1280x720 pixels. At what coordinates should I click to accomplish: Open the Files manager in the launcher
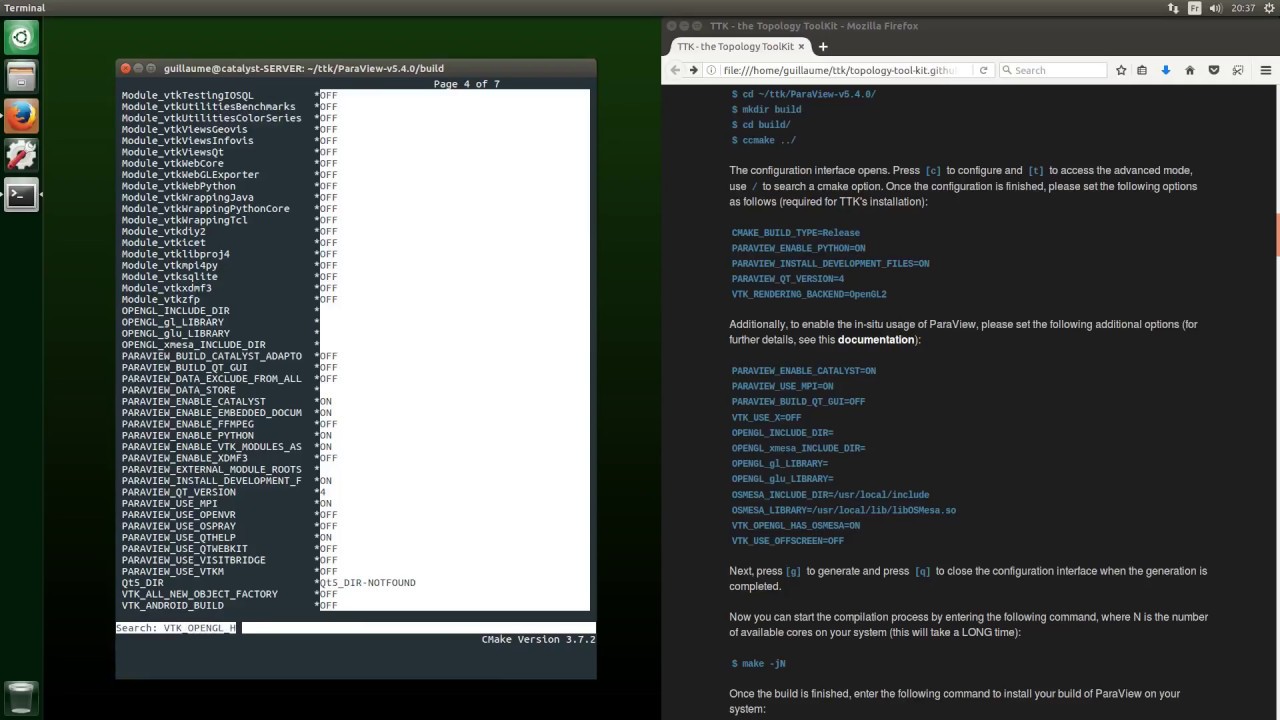click(x=21, y=77)
